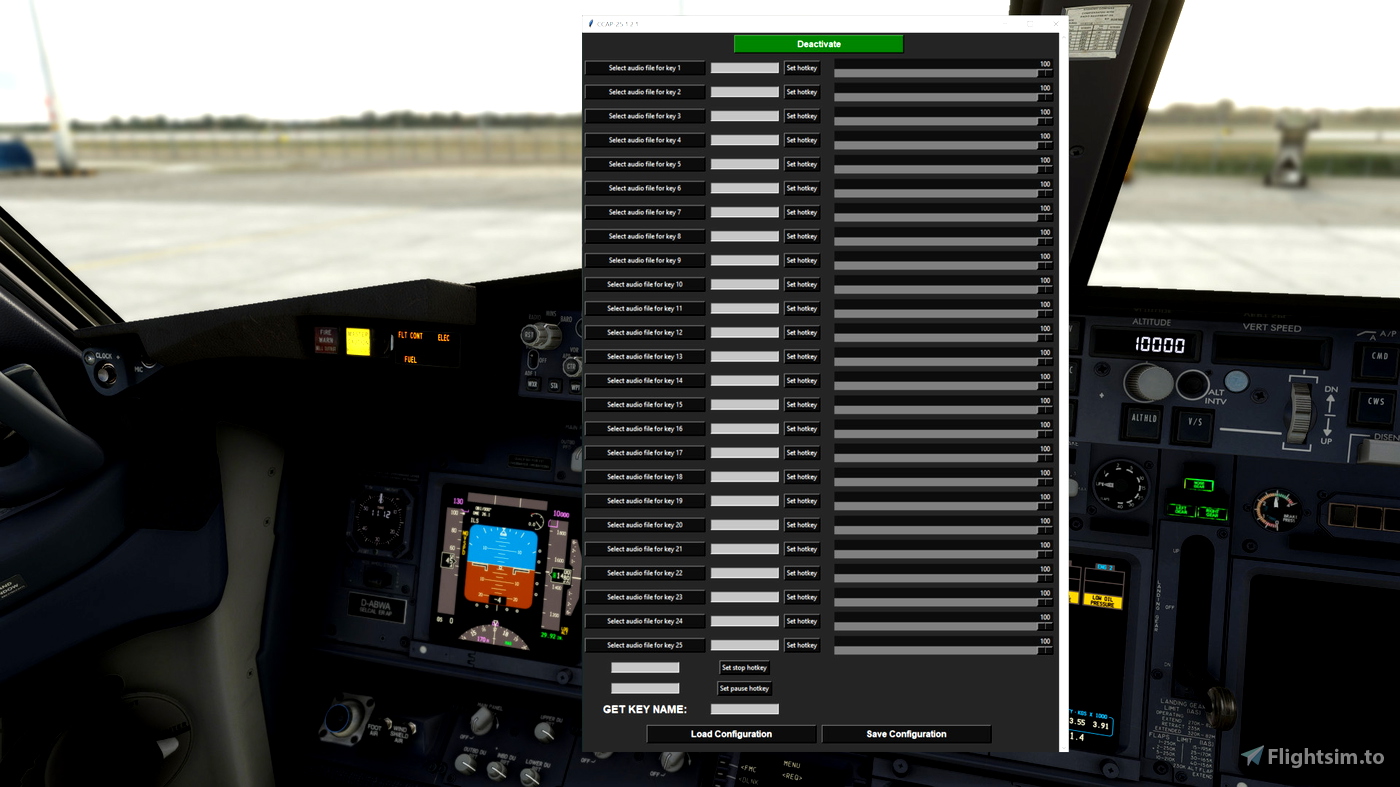Screen dimensions: 1400x787
Task: Select audio file for key 22
Action: coord(645,573)
